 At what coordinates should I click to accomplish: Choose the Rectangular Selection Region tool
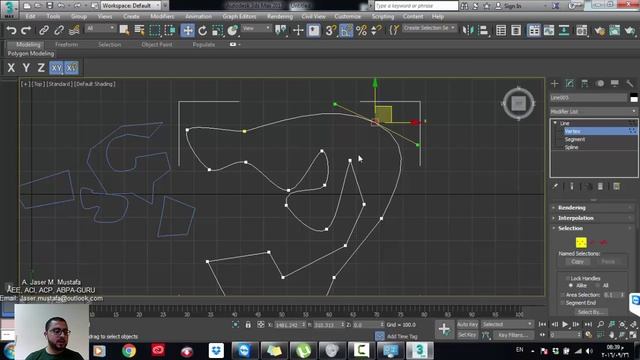click(x=155, y=30)
